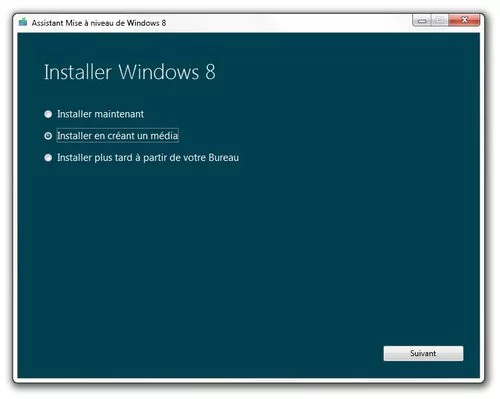Click the 'Installer Windows 8' heading

pos(130,72)
